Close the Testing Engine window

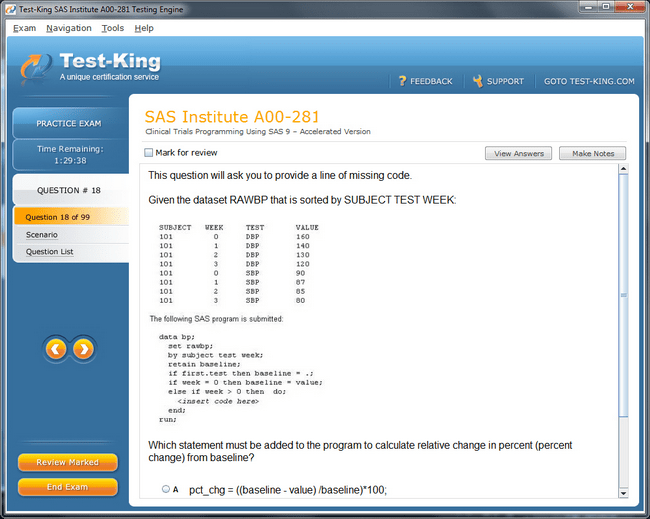click(630, 7)
